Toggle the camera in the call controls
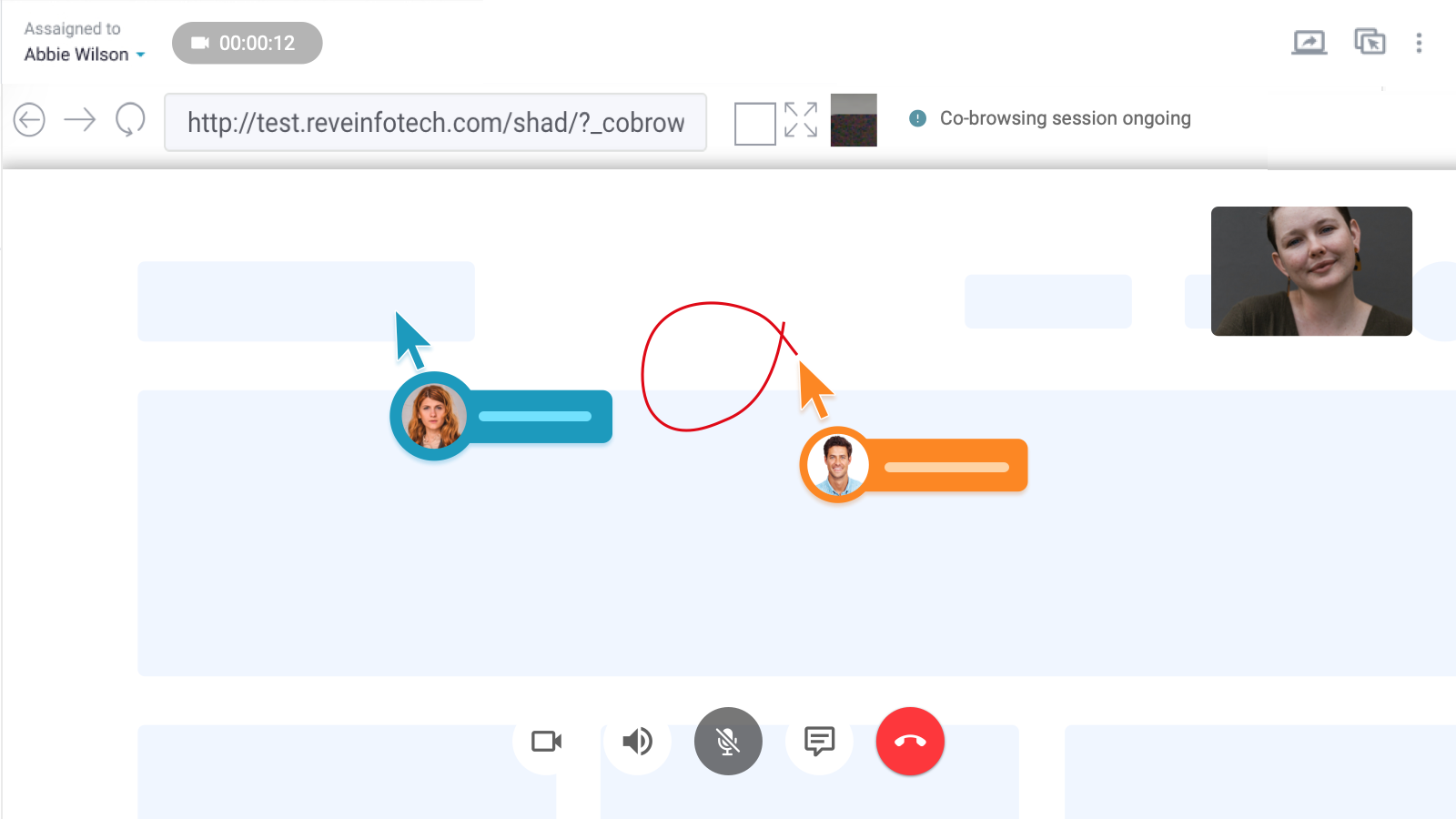 [546, 742]
